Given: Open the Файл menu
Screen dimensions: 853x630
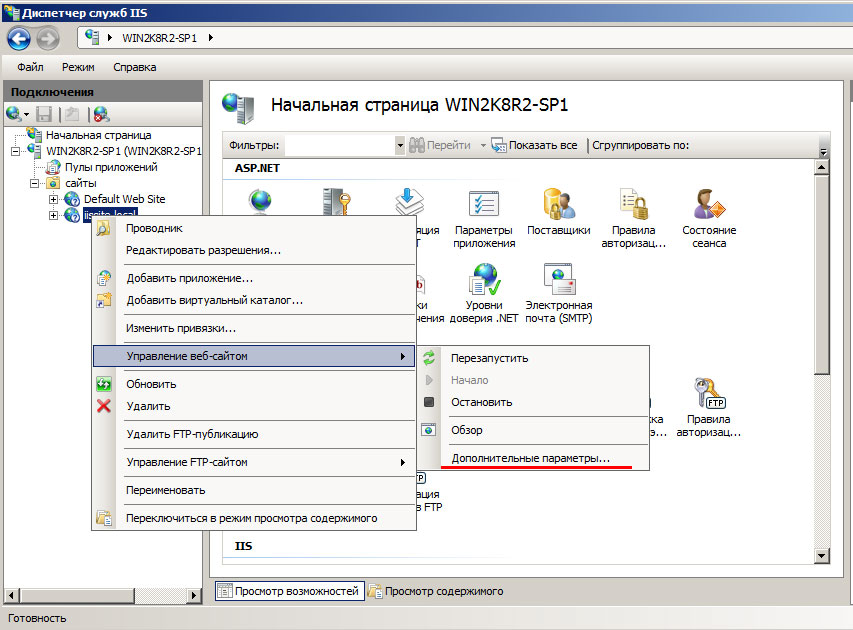Looking at the screenshot, I should pos(30,67).
